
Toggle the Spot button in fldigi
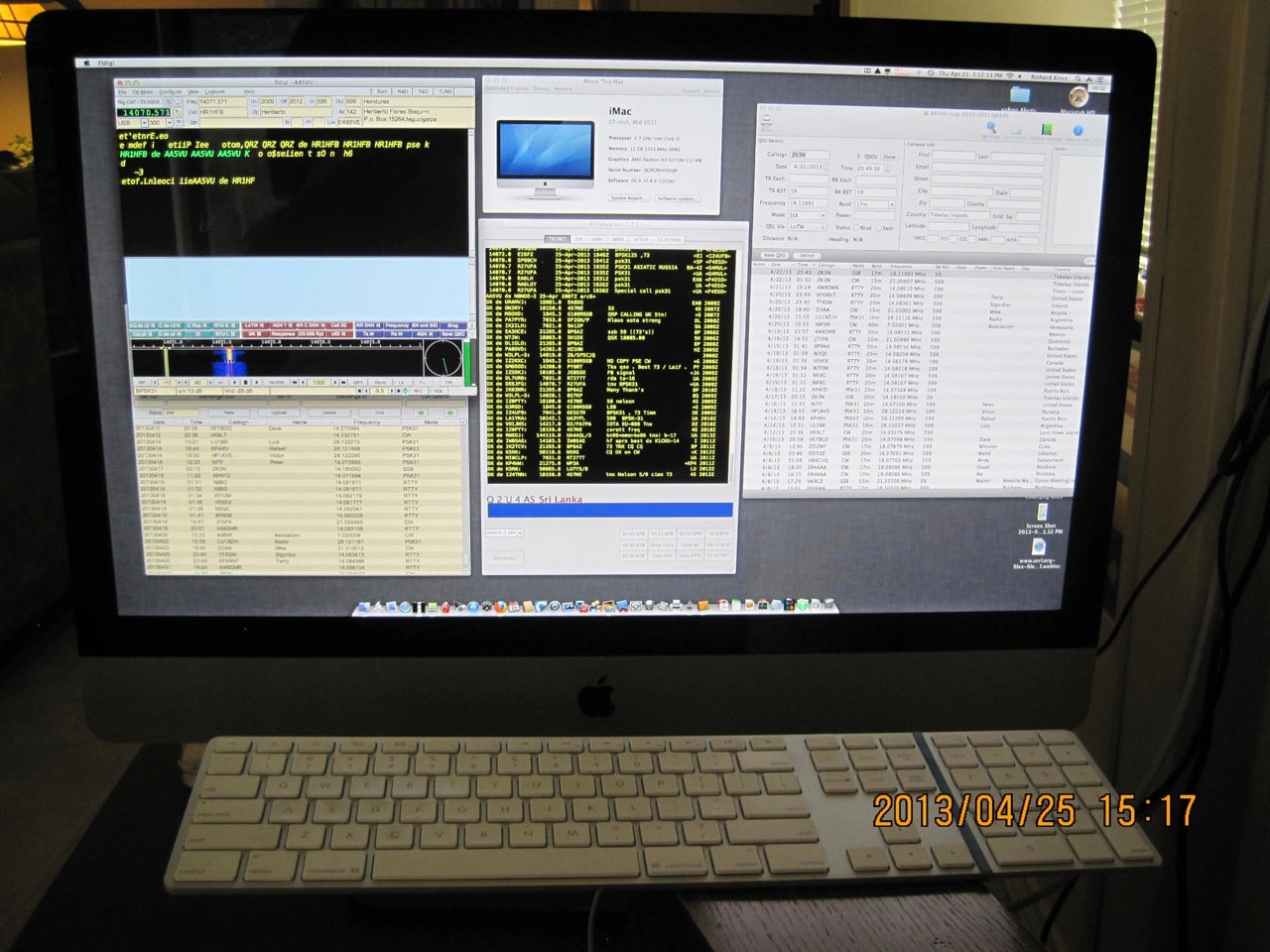click(x=383, y=91)
